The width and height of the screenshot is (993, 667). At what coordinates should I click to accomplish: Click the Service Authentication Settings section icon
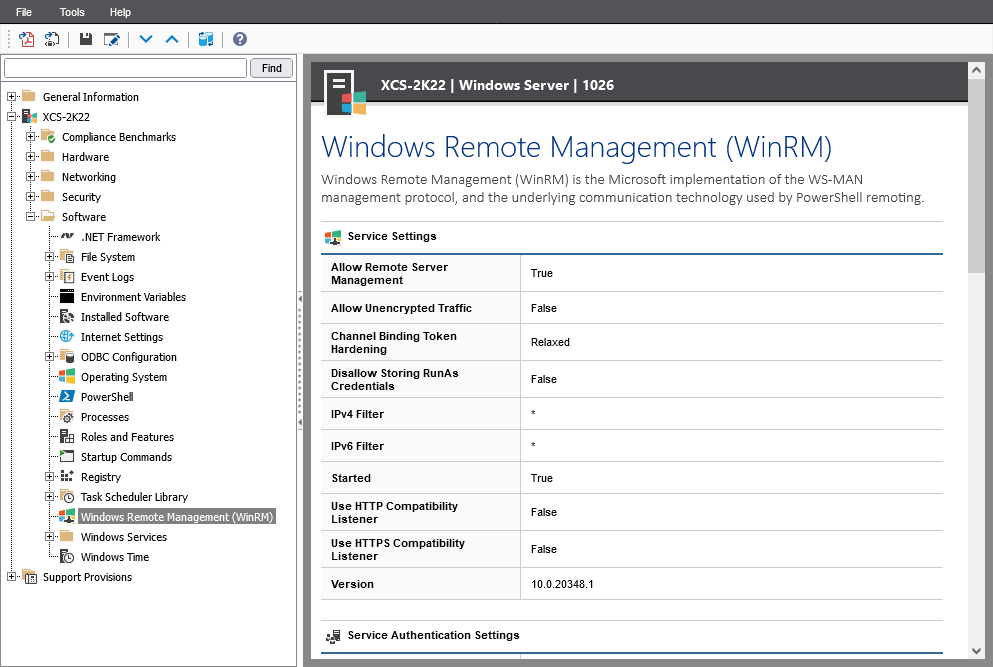(333, 636)
